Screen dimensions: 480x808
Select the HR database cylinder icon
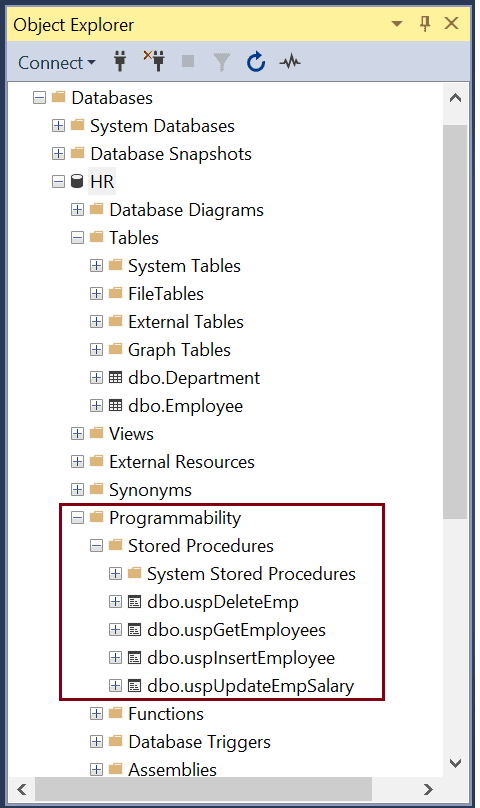77,181
